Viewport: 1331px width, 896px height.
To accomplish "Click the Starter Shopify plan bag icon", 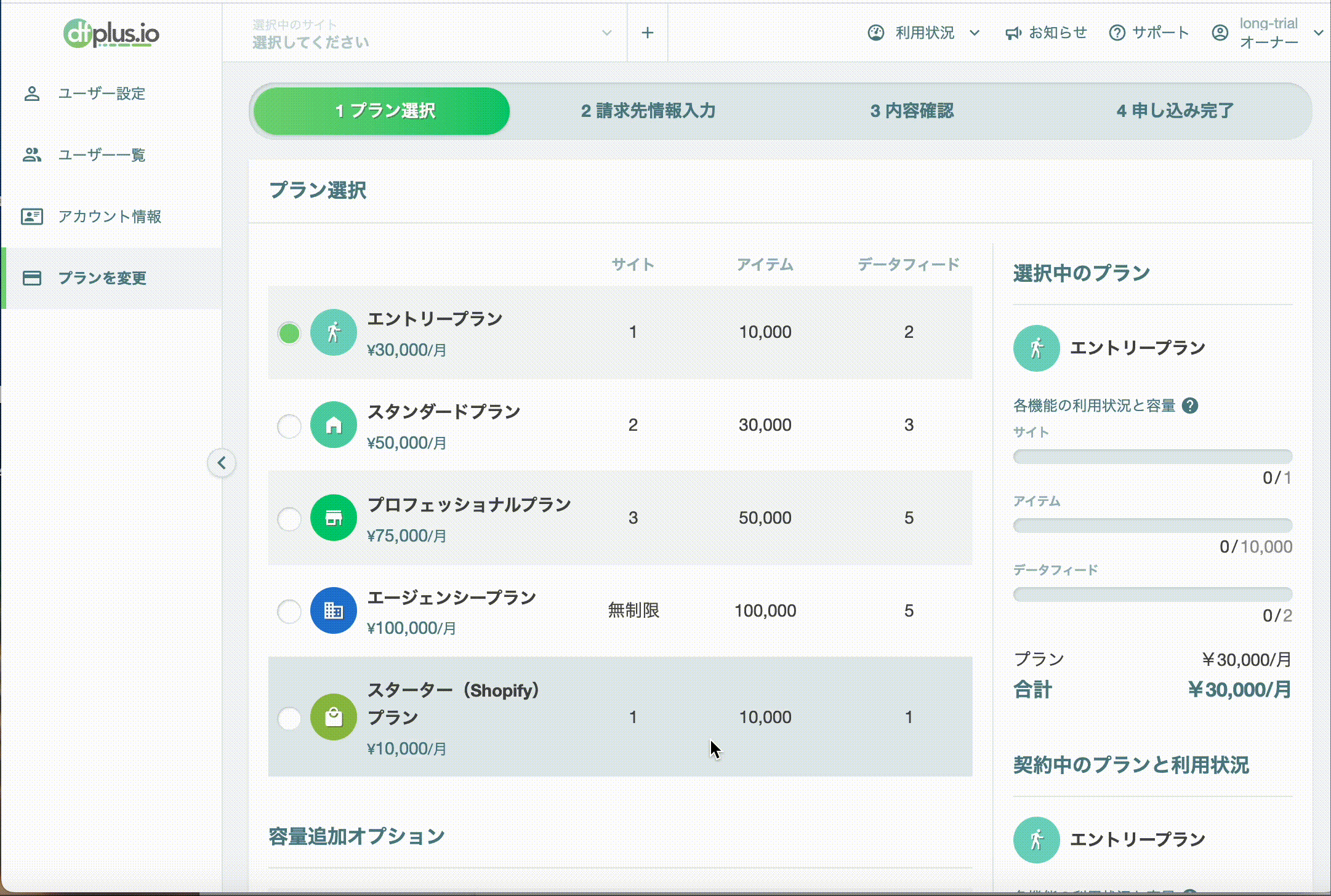I will point(334,717).
